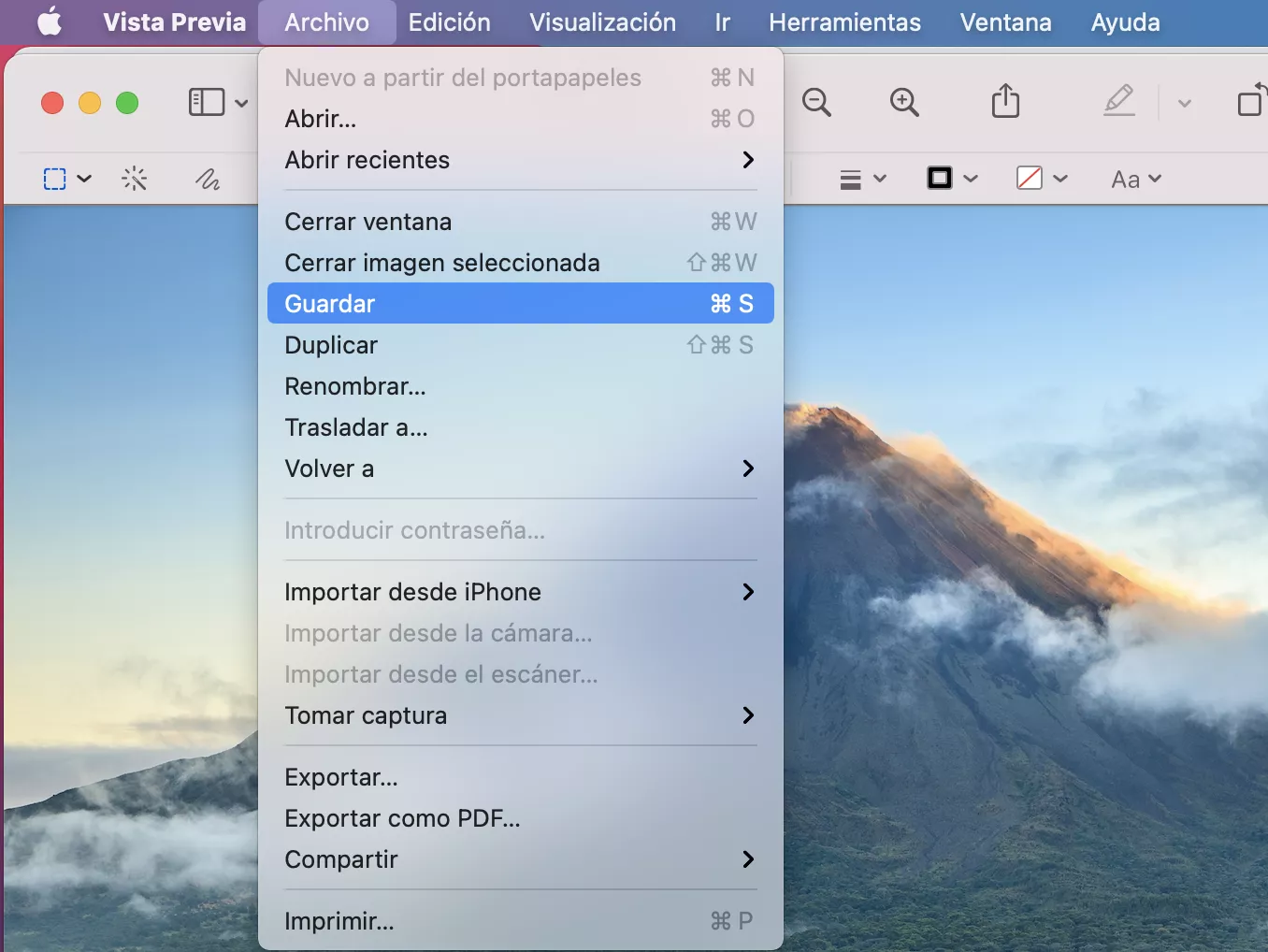
Task: Select the Instant Alpha magic wand tool
Action: pos(135,179)
